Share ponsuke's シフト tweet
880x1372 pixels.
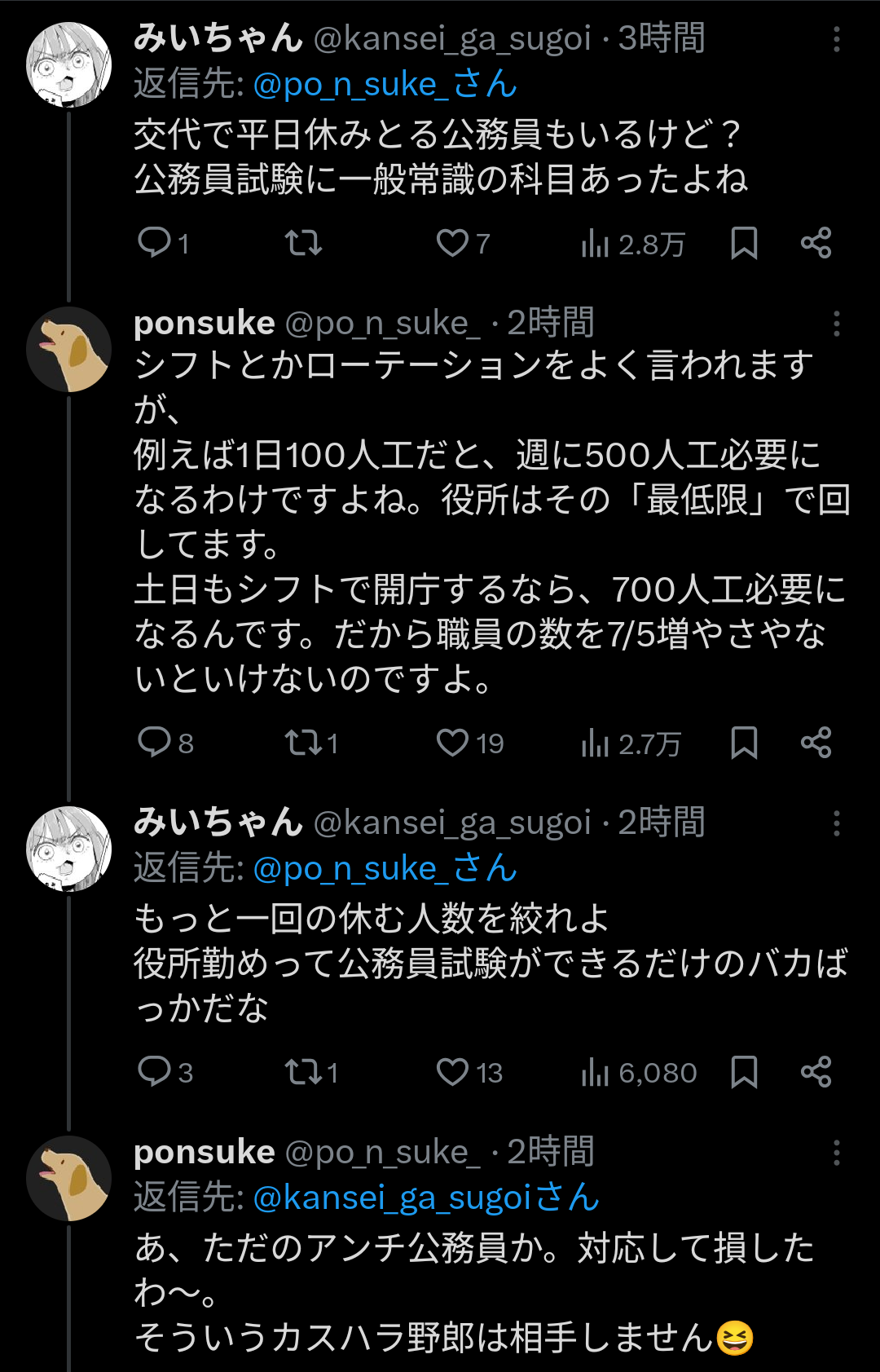click(x=816, y=743)
